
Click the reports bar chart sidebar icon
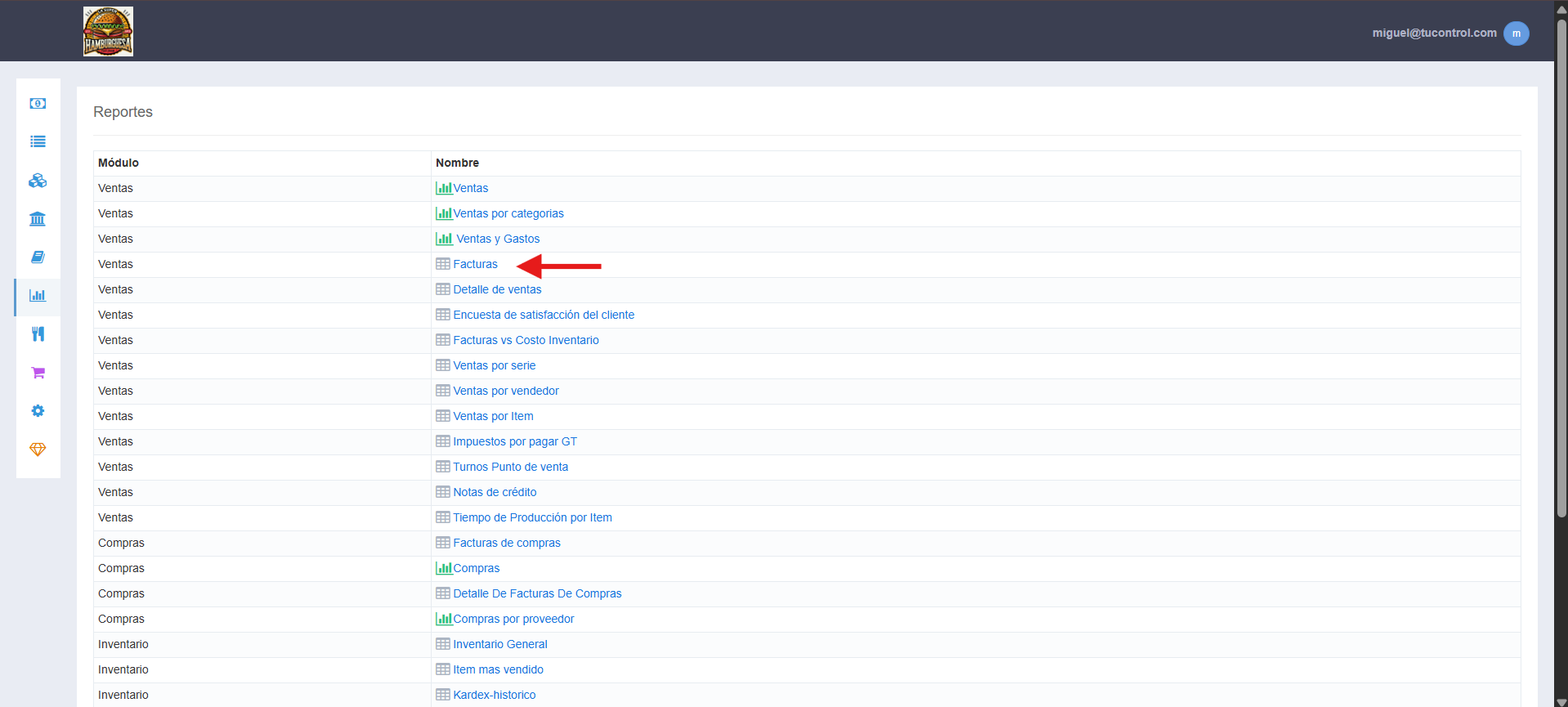click(38, 295)
